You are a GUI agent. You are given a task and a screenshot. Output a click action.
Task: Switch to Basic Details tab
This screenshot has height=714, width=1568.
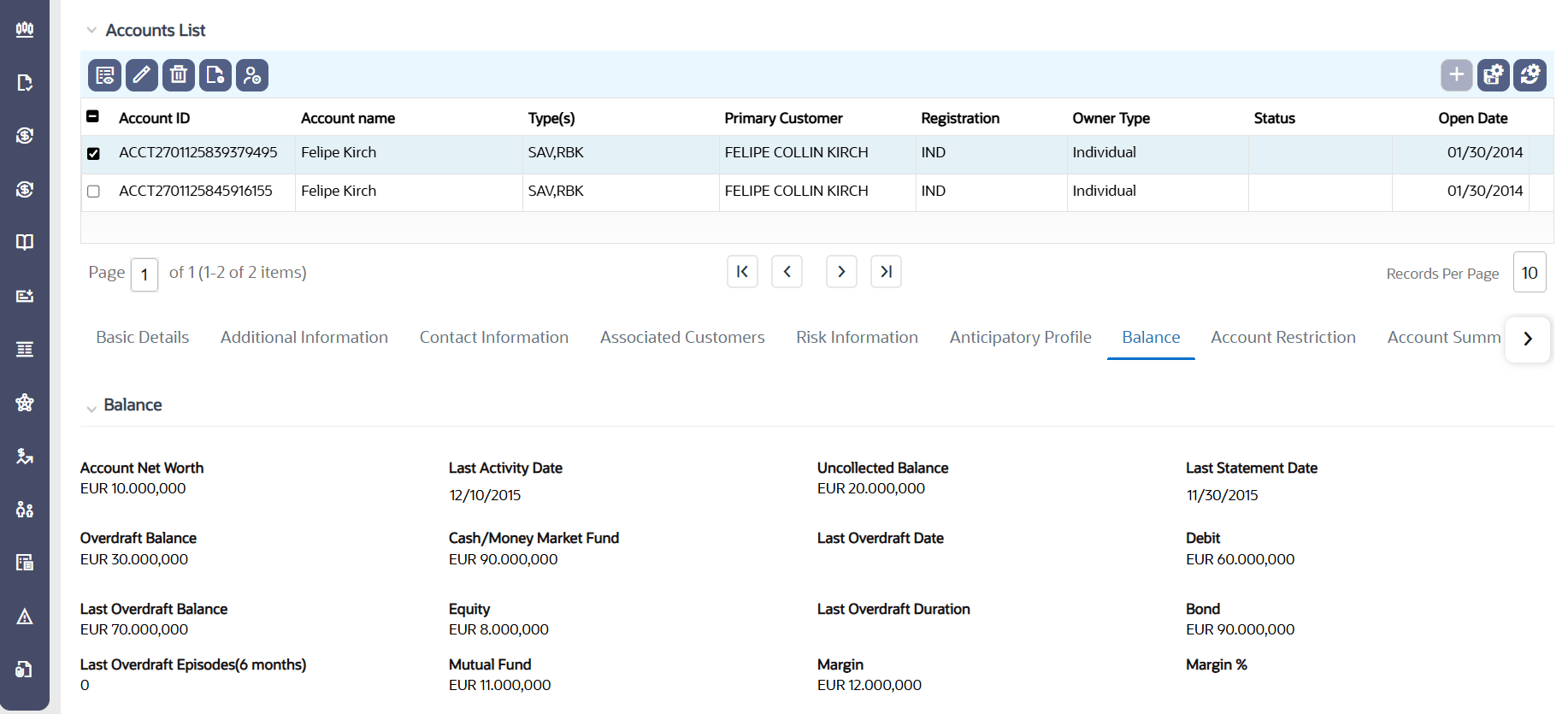[x=143, y=338]
